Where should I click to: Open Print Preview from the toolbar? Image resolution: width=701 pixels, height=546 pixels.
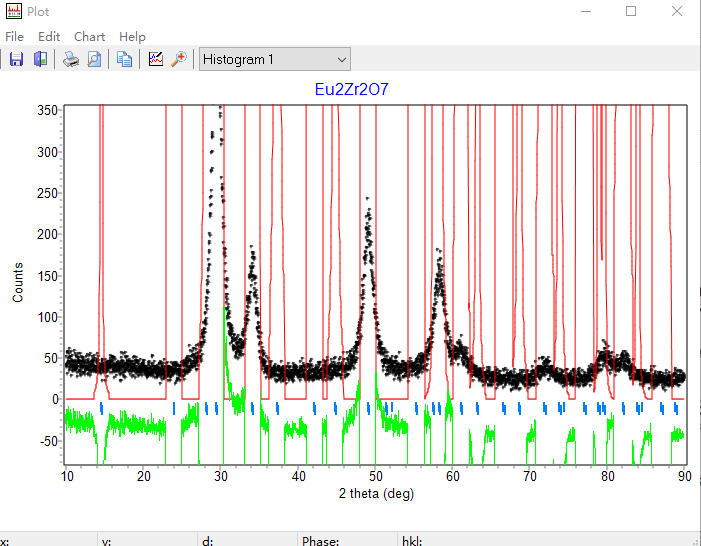[x=94, y=59]
